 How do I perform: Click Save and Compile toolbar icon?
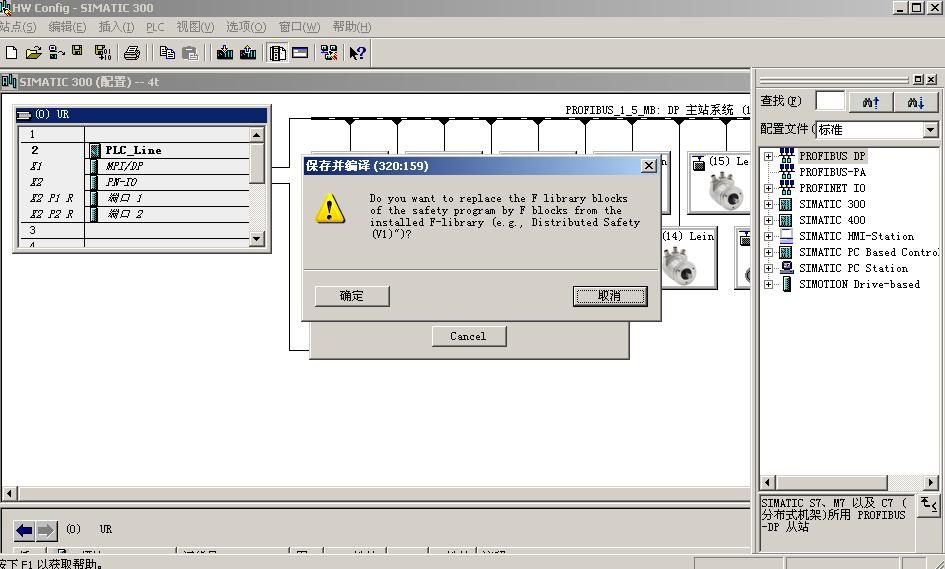click(x=102, y=53)
